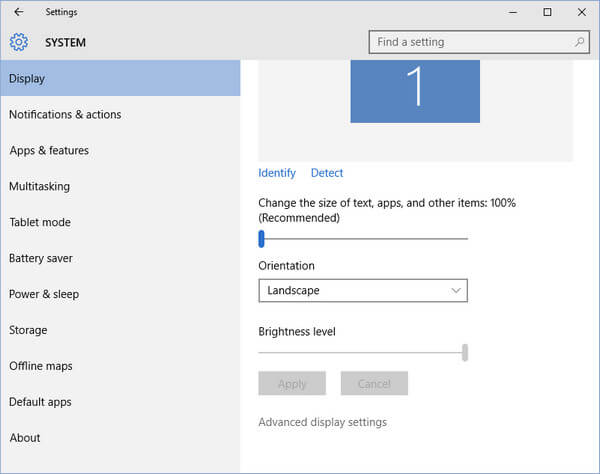Image resolution: width=600 pixels, height=474 pixels.
Task: Go back using the back arrow
Action: tap(18, 12)
